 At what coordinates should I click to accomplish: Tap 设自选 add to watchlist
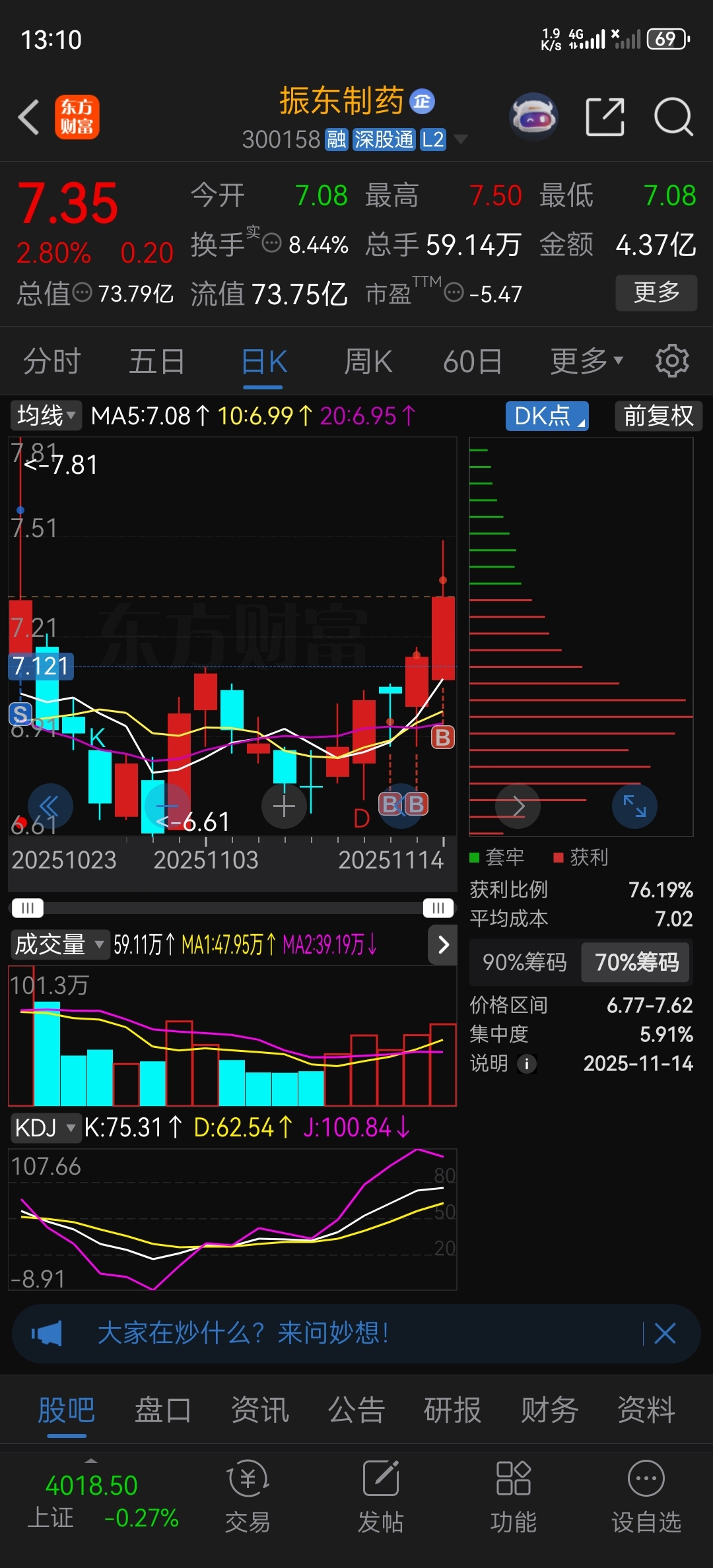(646, 1497)
